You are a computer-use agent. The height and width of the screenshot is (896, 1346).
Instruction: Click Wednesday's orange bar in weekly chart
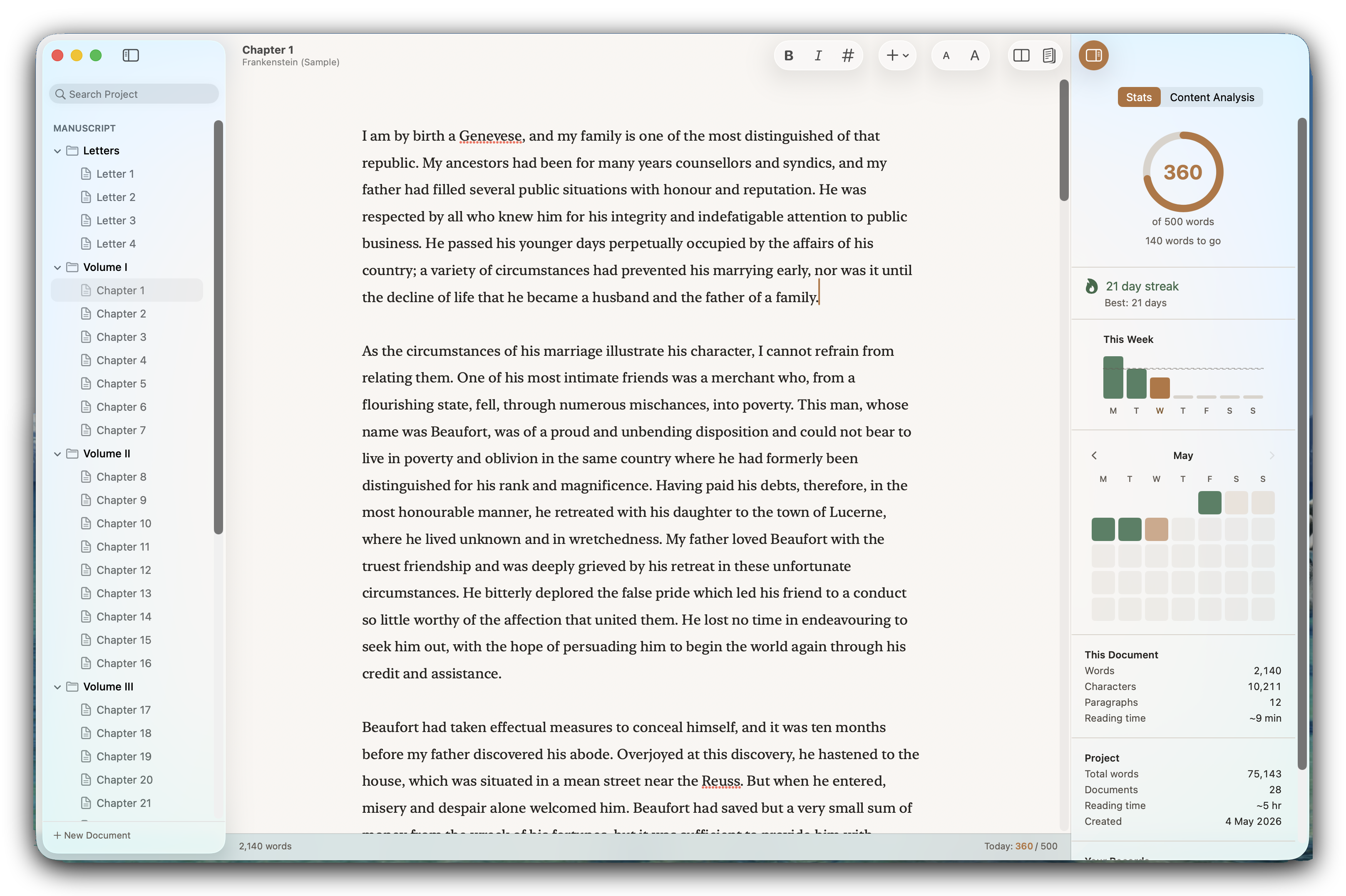[x=1160, y=388]
